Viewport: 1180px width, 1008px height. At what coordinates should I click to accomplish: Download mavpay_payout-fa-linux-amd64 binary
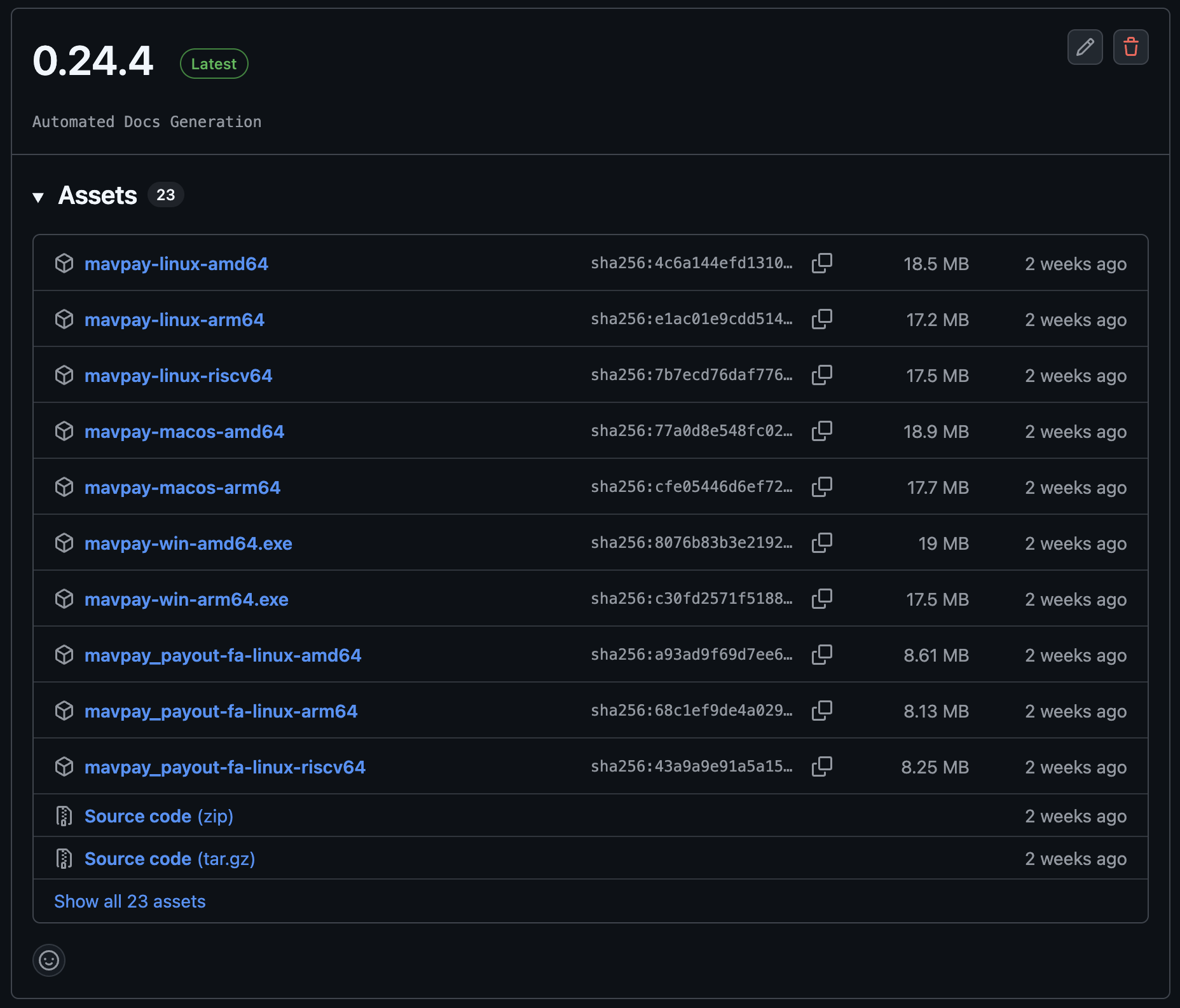(223, 655)
